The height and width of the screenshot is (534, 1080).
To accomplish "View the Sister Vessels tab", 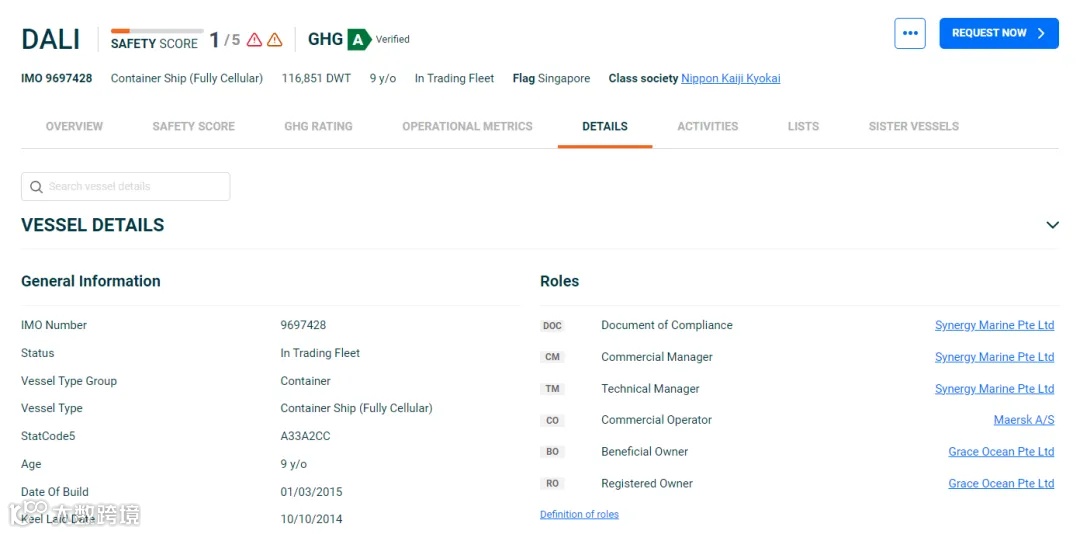I will tap(913, 126).
